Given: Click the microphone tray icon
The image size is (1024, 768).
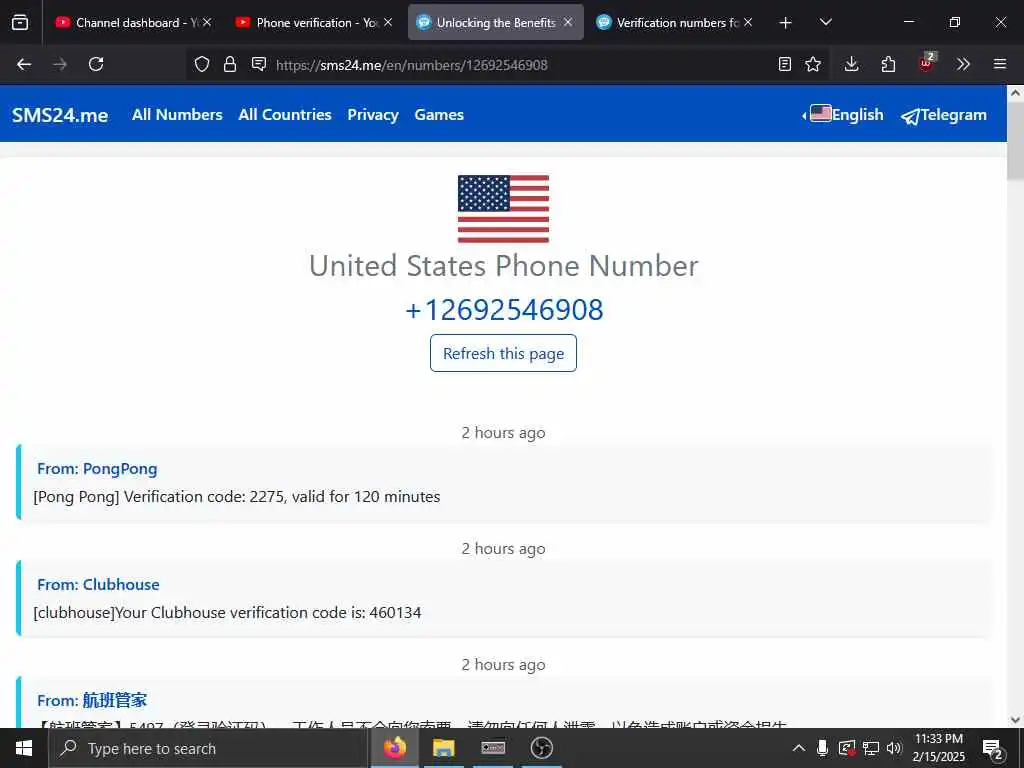Looking at the screenshot, I should click(823, 748).
